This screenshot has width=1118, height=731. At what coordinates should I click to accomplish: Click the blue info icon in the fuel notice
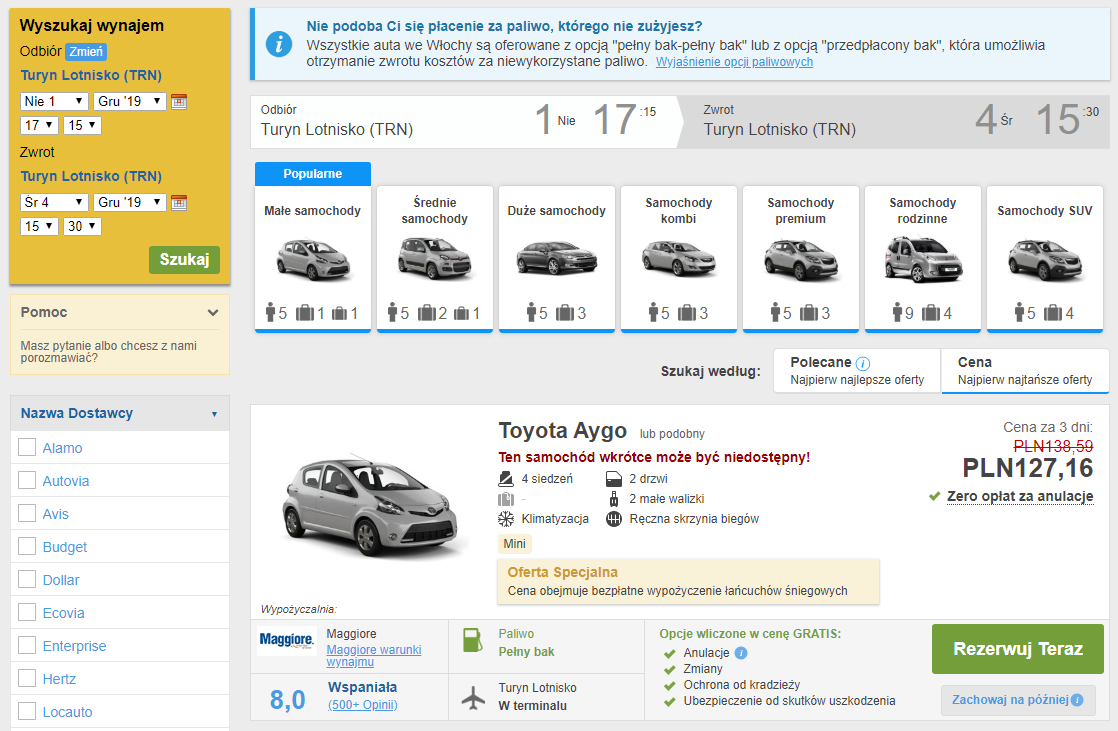pos(278,44)
